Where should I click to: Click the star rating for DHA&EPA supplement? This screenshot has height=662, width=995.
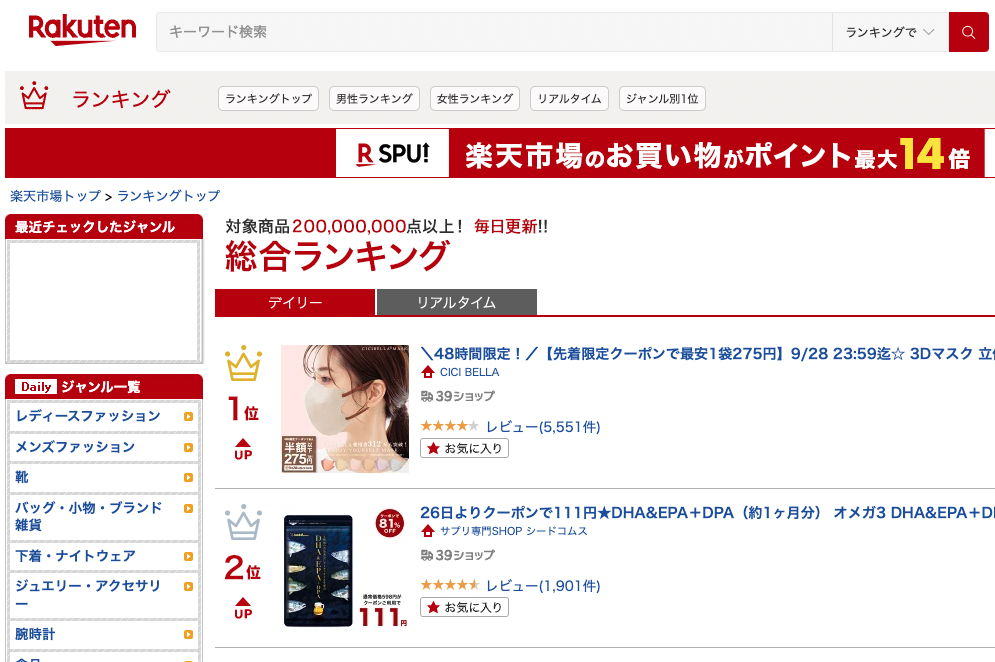(x=449, y=585)
